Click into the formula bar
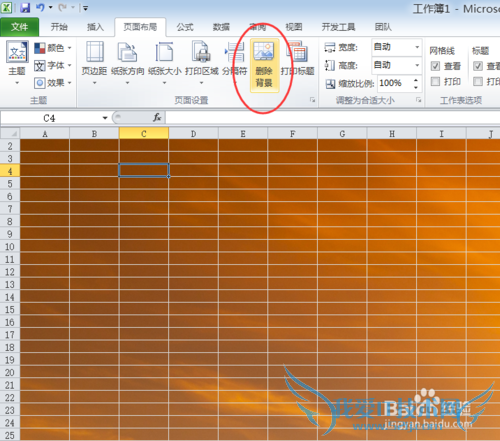The height and width of the screenshot is (441, 500). tap(332, 118)
